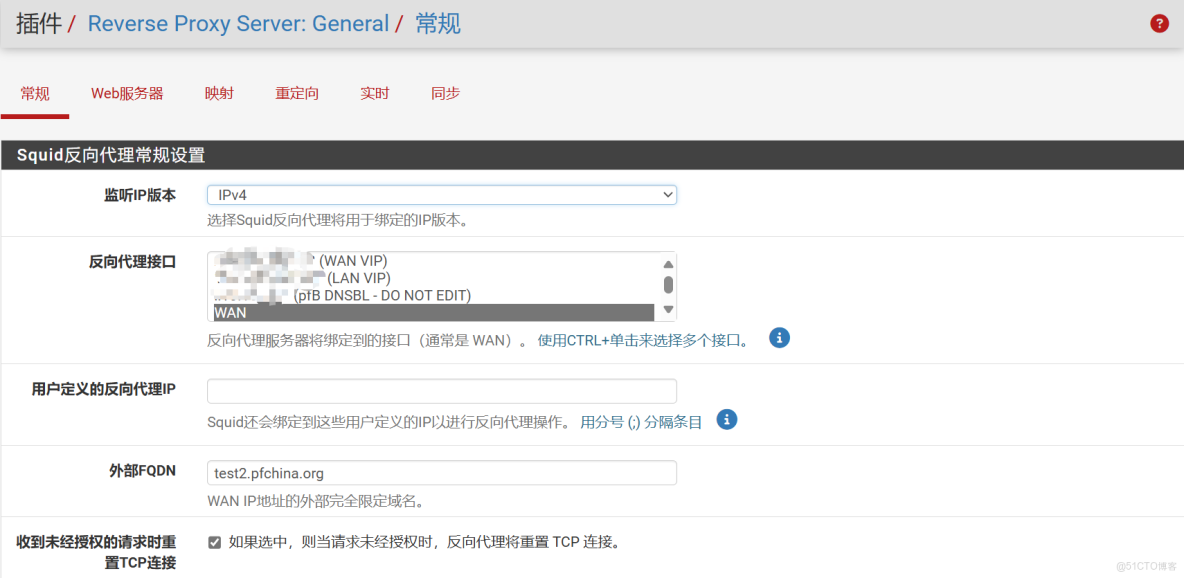Click the Reverse Proxy Server: General breadcrumb link
Image resolution: width=1184 pixels, height=578 pixels.
point(238,23)
